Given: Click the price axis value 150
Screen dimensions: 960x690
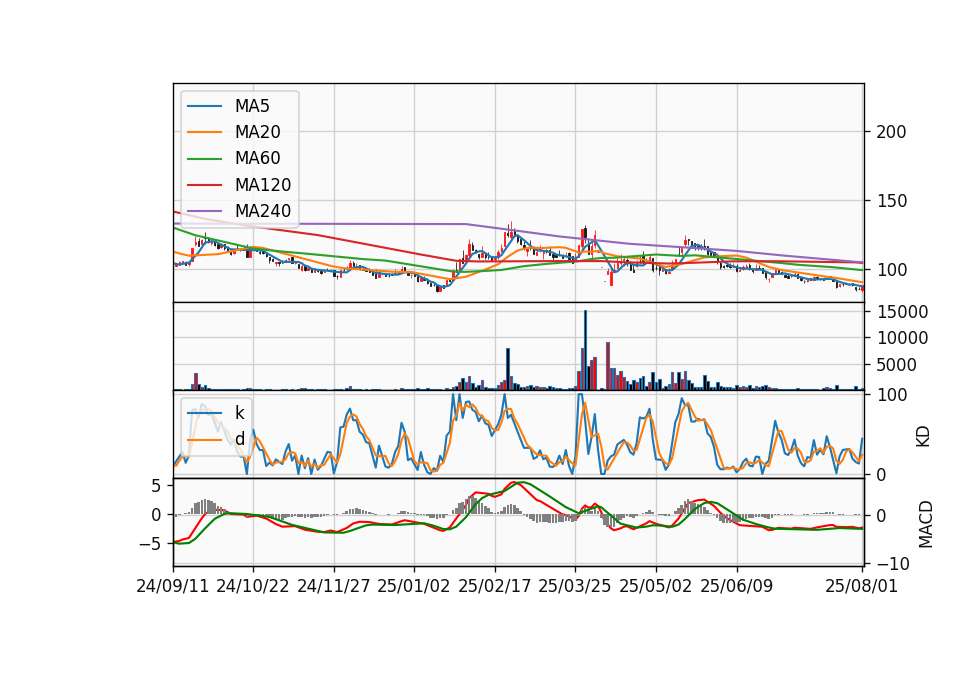Looking at the screenshot, I should pyautogui.click(x=891, y=201).
